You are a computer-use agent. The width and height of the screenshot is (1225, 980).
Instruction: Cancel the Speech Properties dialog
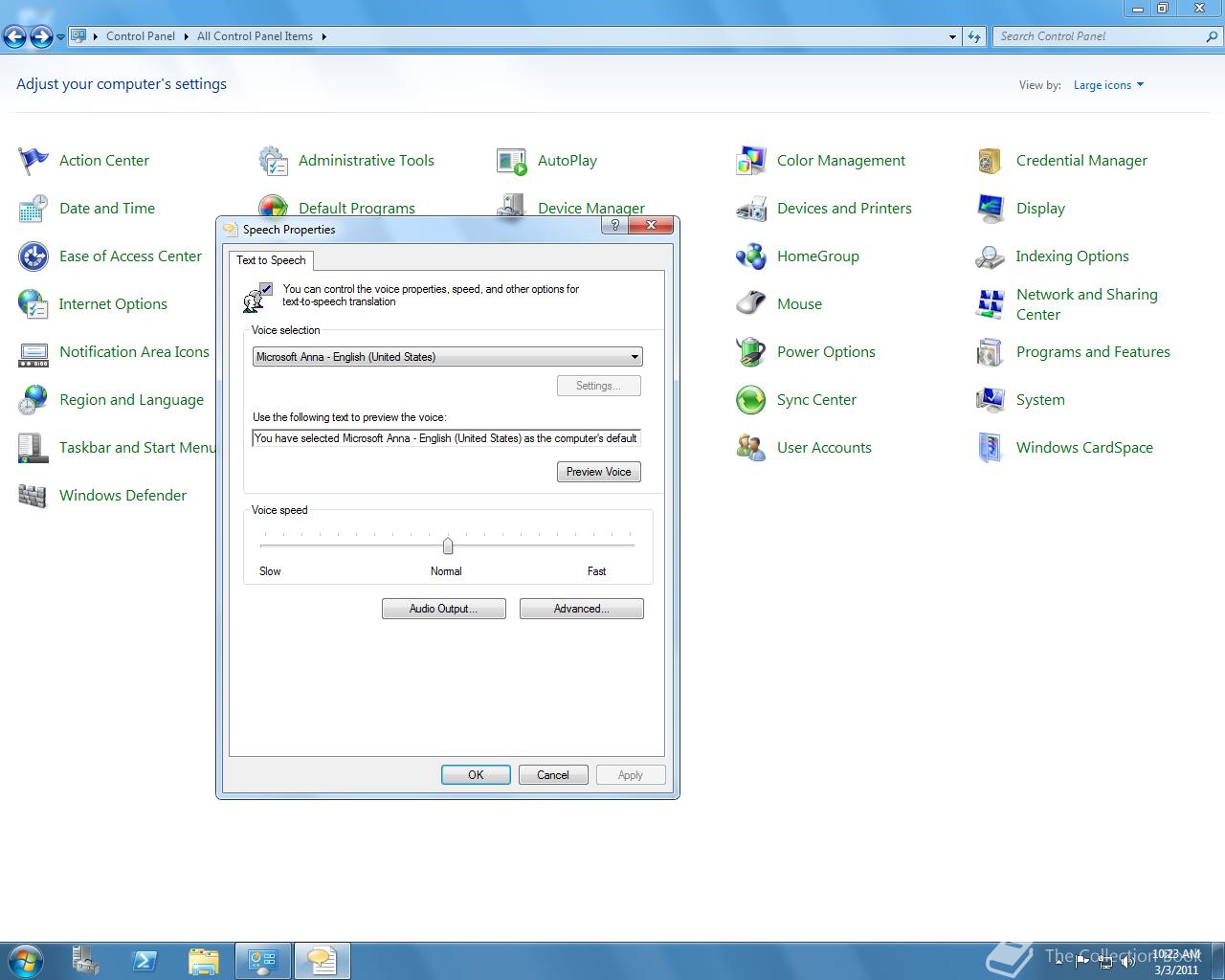(x=553, y=775)
